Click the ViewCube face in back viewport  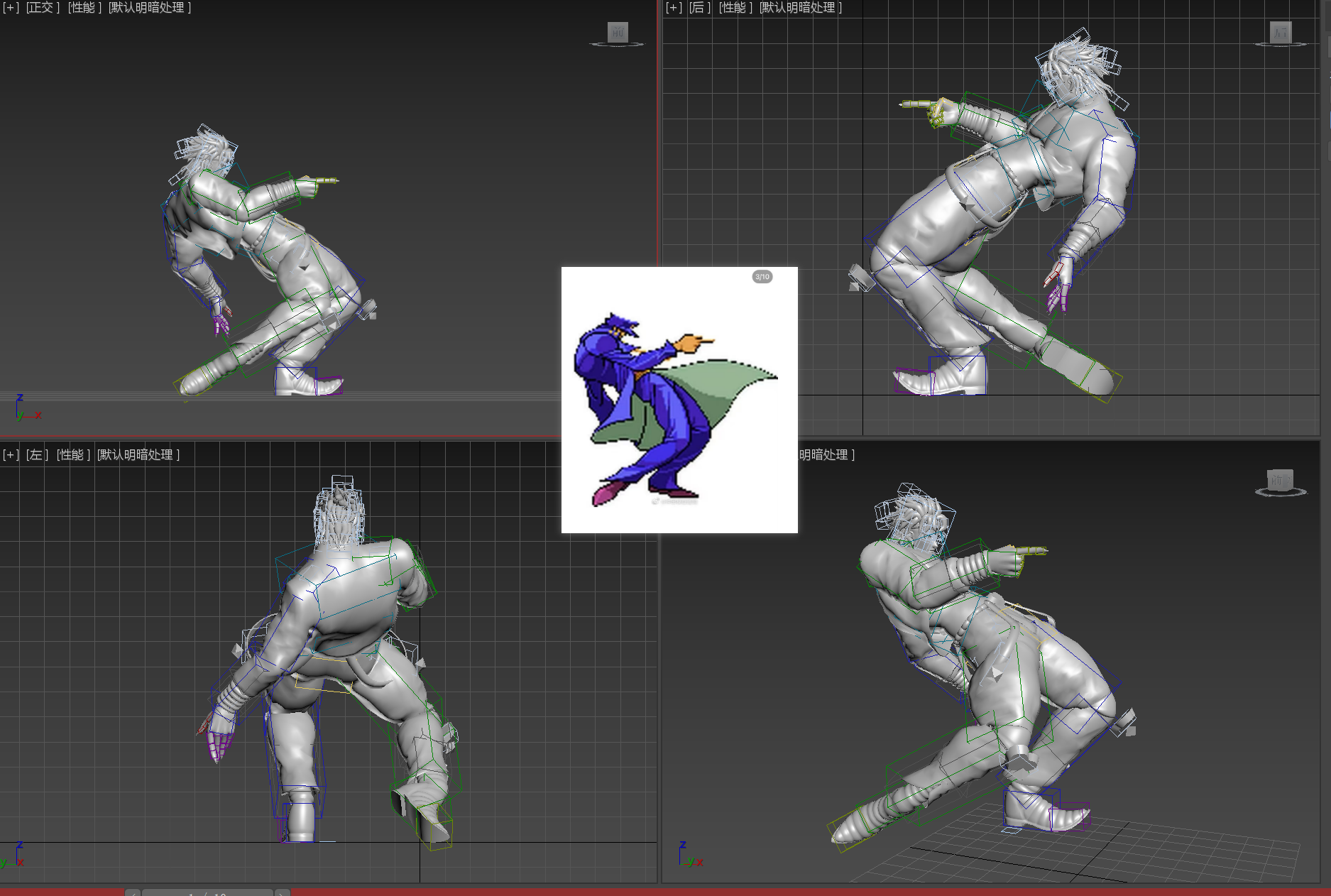(1281, 32)
